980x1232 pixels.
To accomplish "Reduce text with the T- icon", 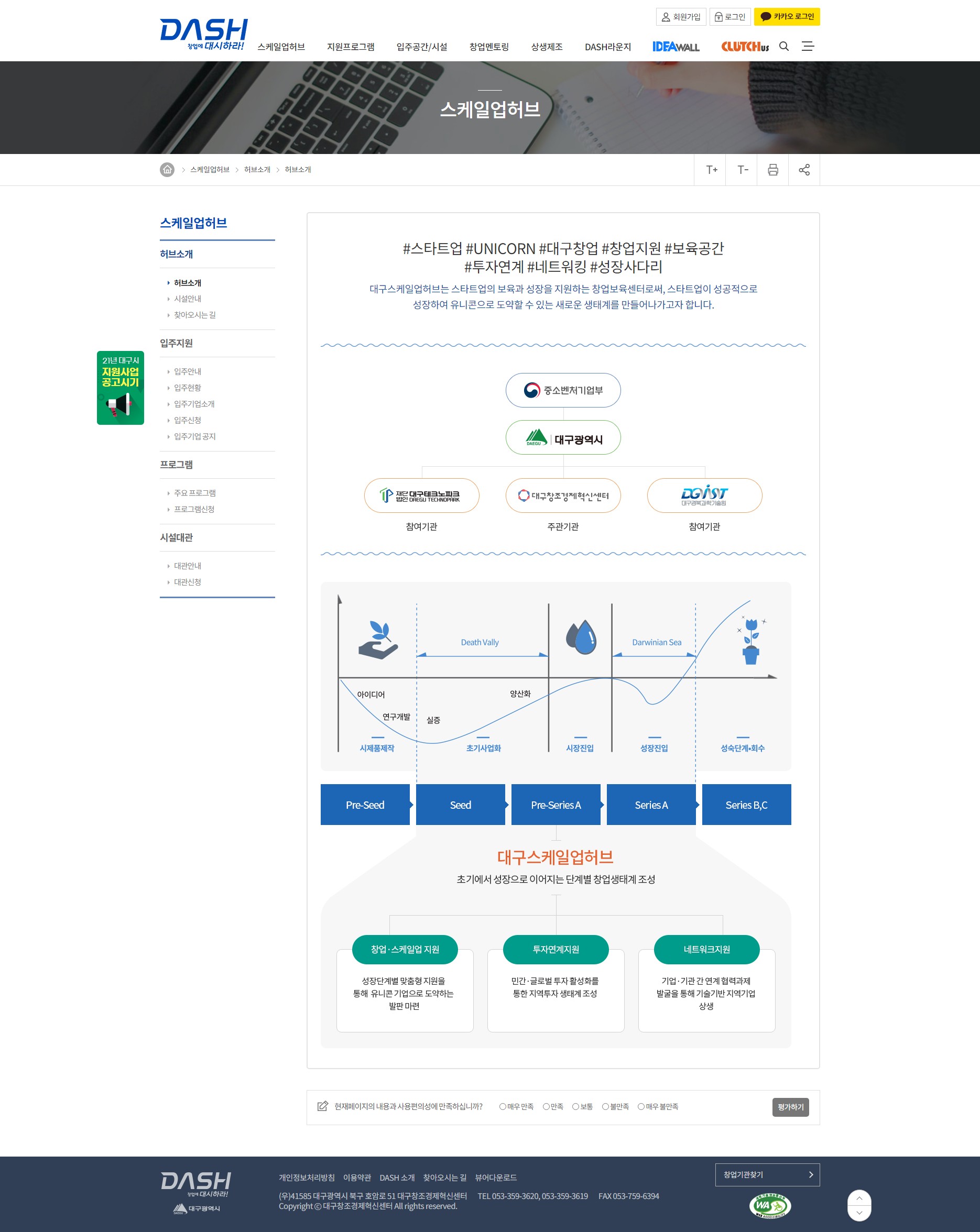I will (742, 169).
